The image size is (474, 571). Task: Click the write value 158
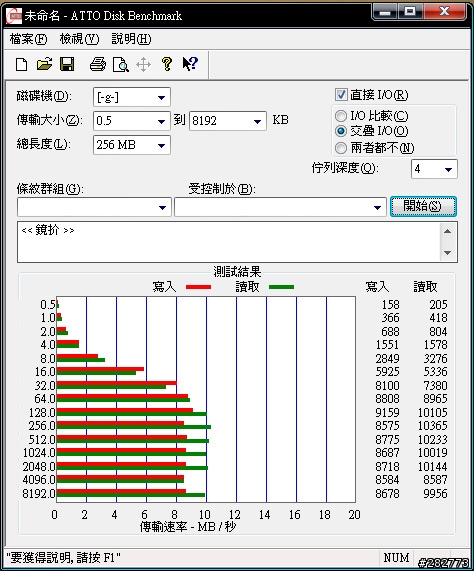tap(390, 304)
